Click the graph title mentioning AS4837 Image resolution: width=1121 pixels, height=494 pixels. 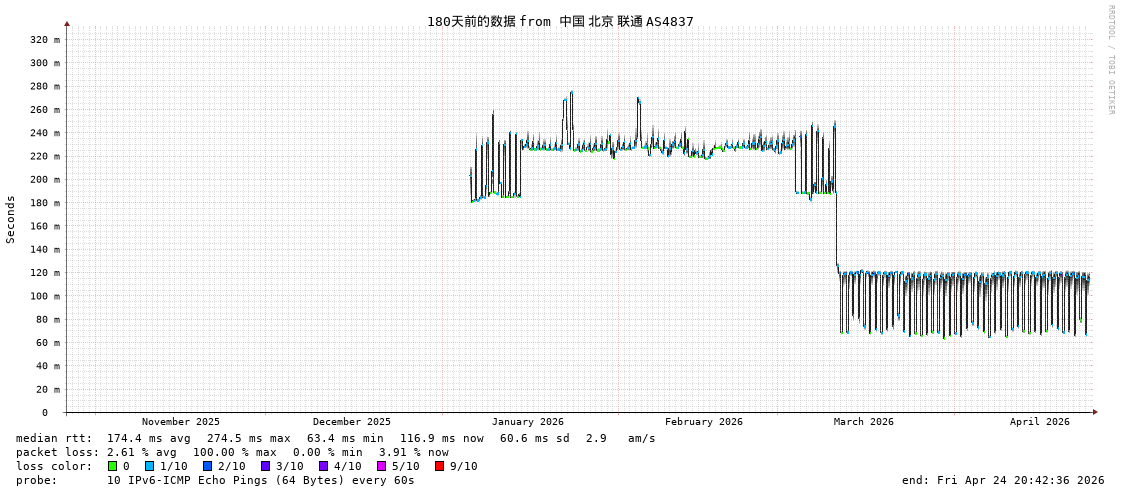point(560,22)
